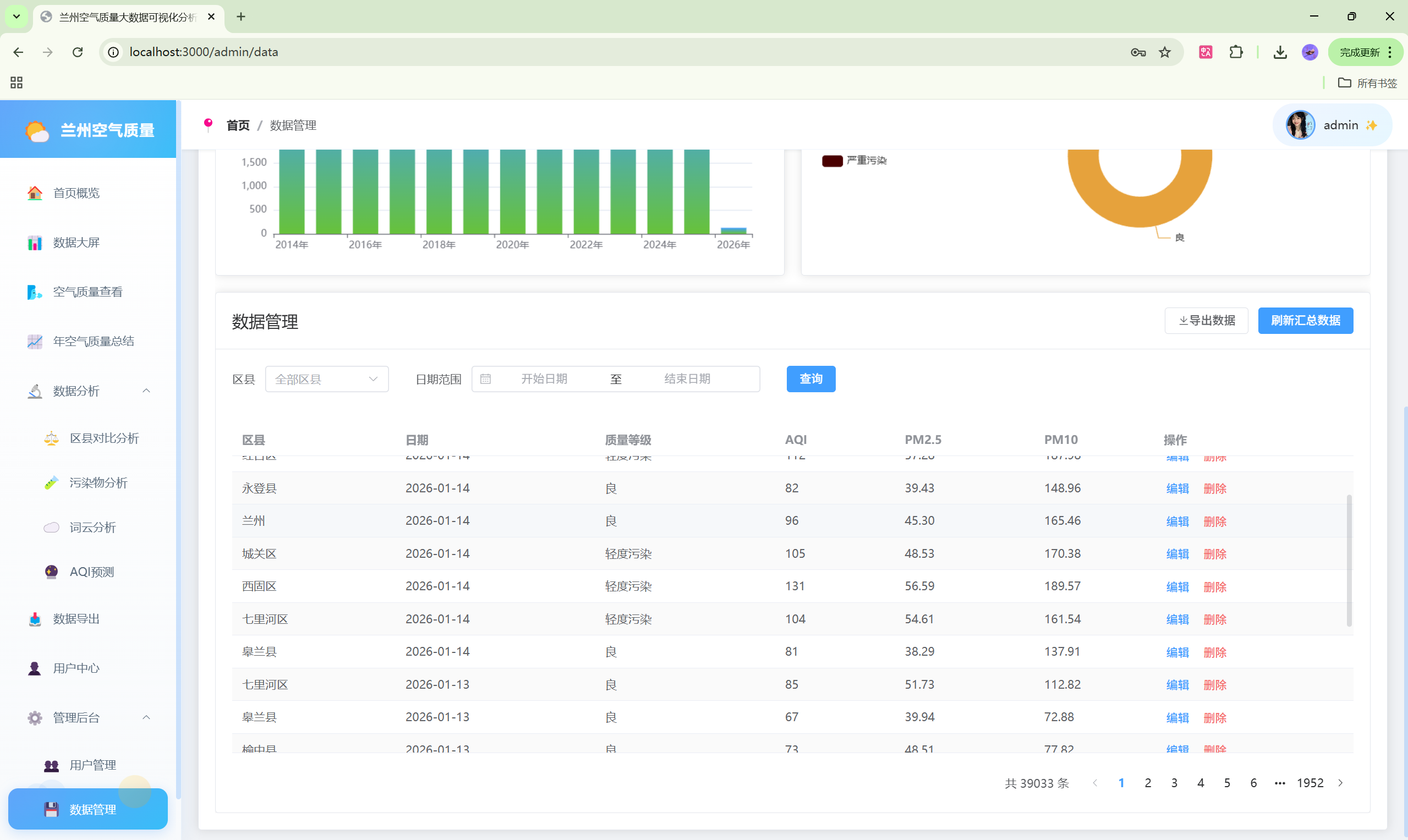The image size is (1408, 840).
Task: Bookmark page with the star icon
Action: tap(1165, 52)
